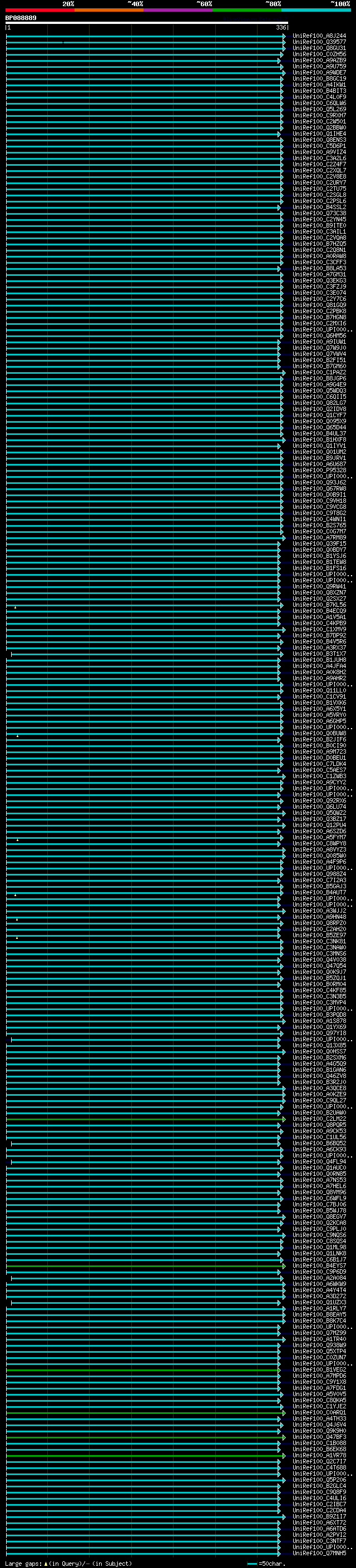The width and height of the screenshot is (356, 1568).
Task: Click the green ~80% identity legend bar
Action: point(247,10)
